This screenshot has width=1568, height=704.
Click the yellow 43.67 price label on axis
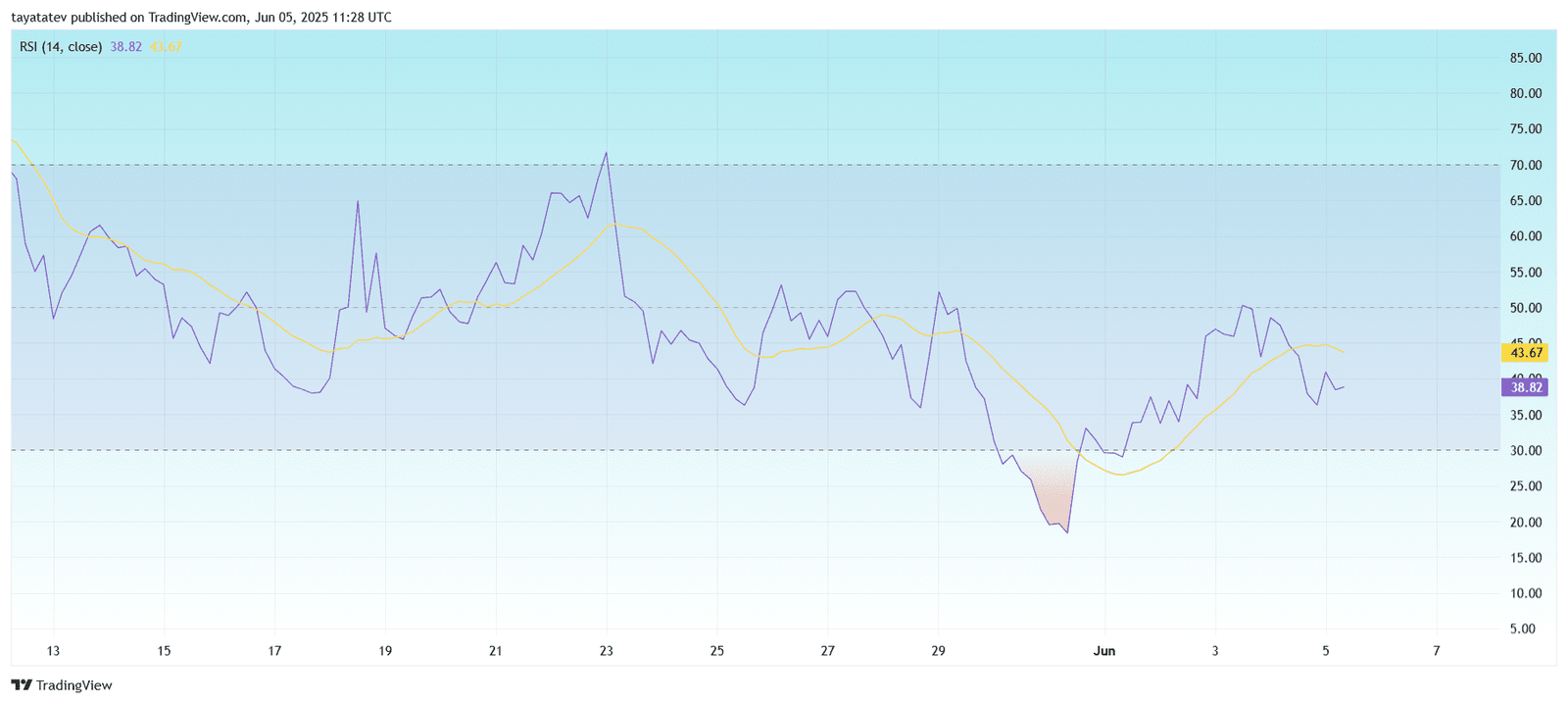click(1526, 353)
